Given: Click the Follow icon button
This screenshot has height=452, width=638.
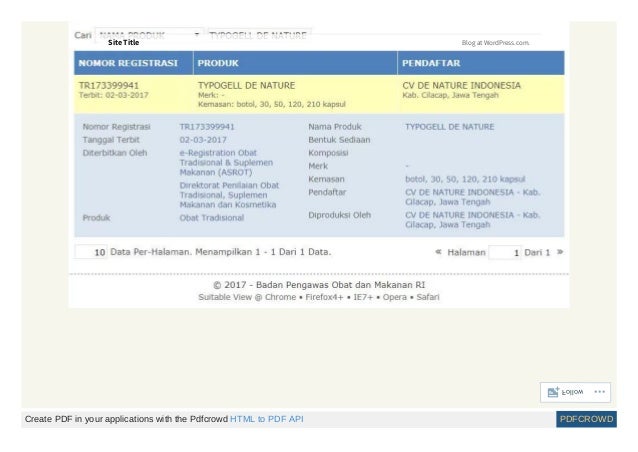Looking at the screenshot, I should pos(565,392).
